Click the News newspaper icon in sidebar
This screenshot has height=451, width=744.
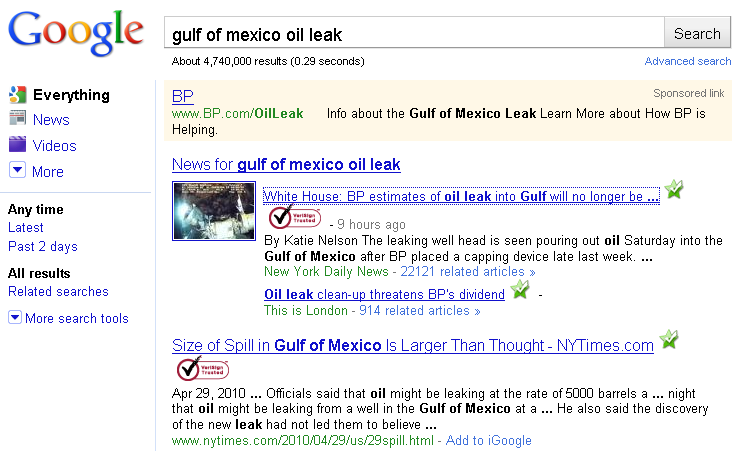(18, 118)
